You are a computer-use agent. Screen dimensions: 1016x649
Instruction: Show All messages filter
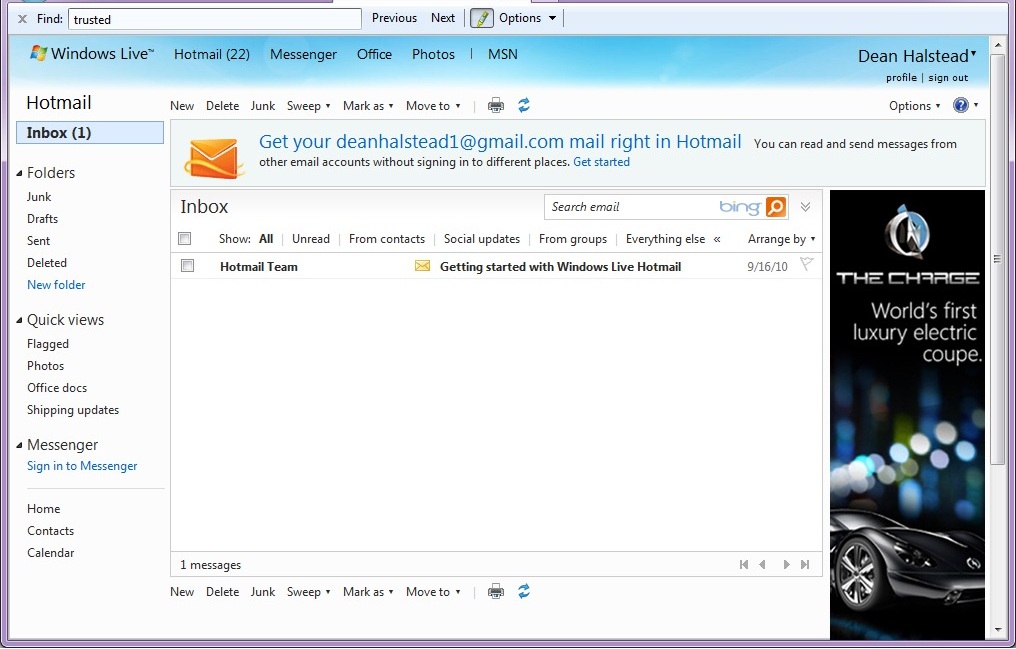point(266,239)
